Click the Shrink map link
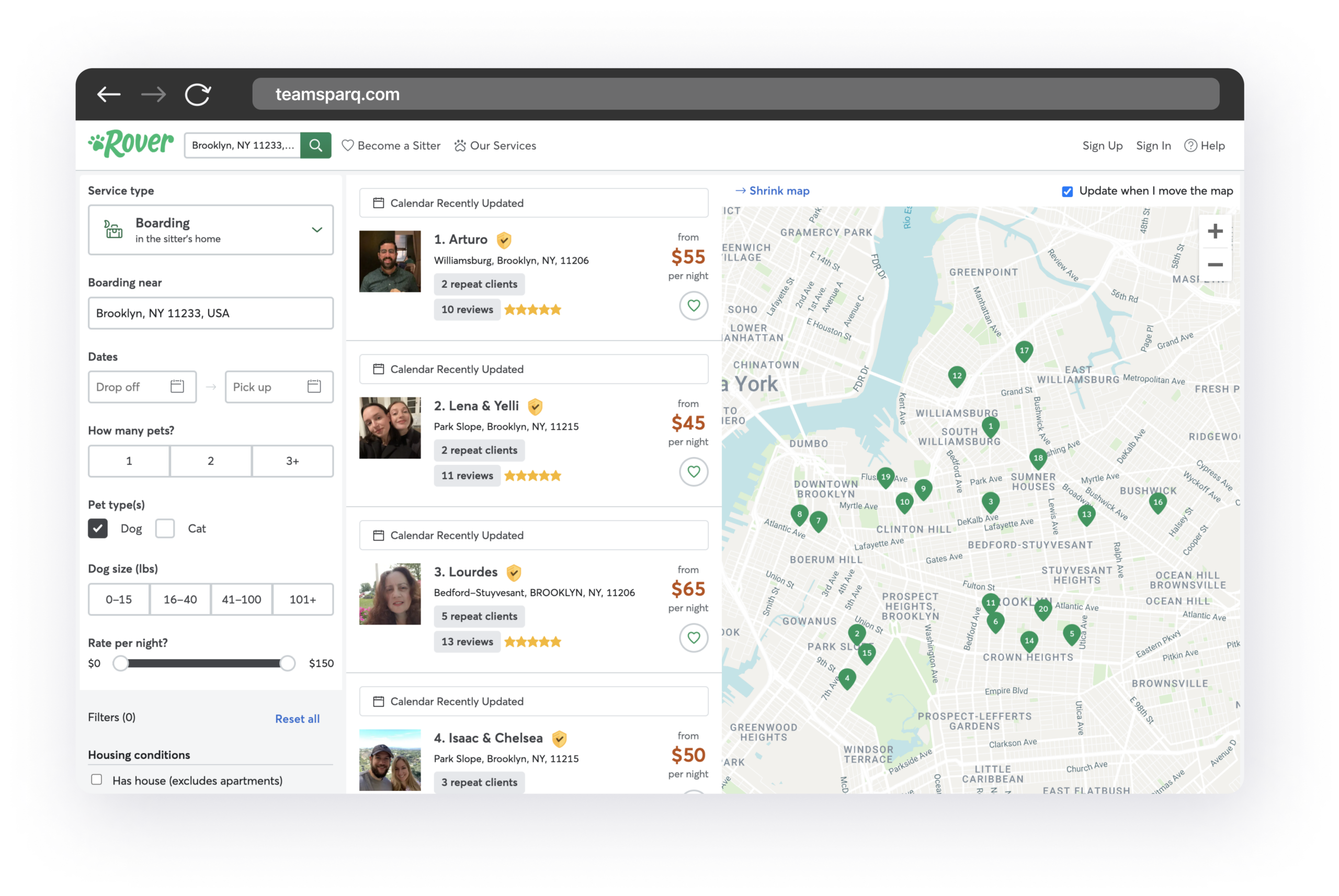This screenshot has height=896, width=1339. (x=773, y=191)
